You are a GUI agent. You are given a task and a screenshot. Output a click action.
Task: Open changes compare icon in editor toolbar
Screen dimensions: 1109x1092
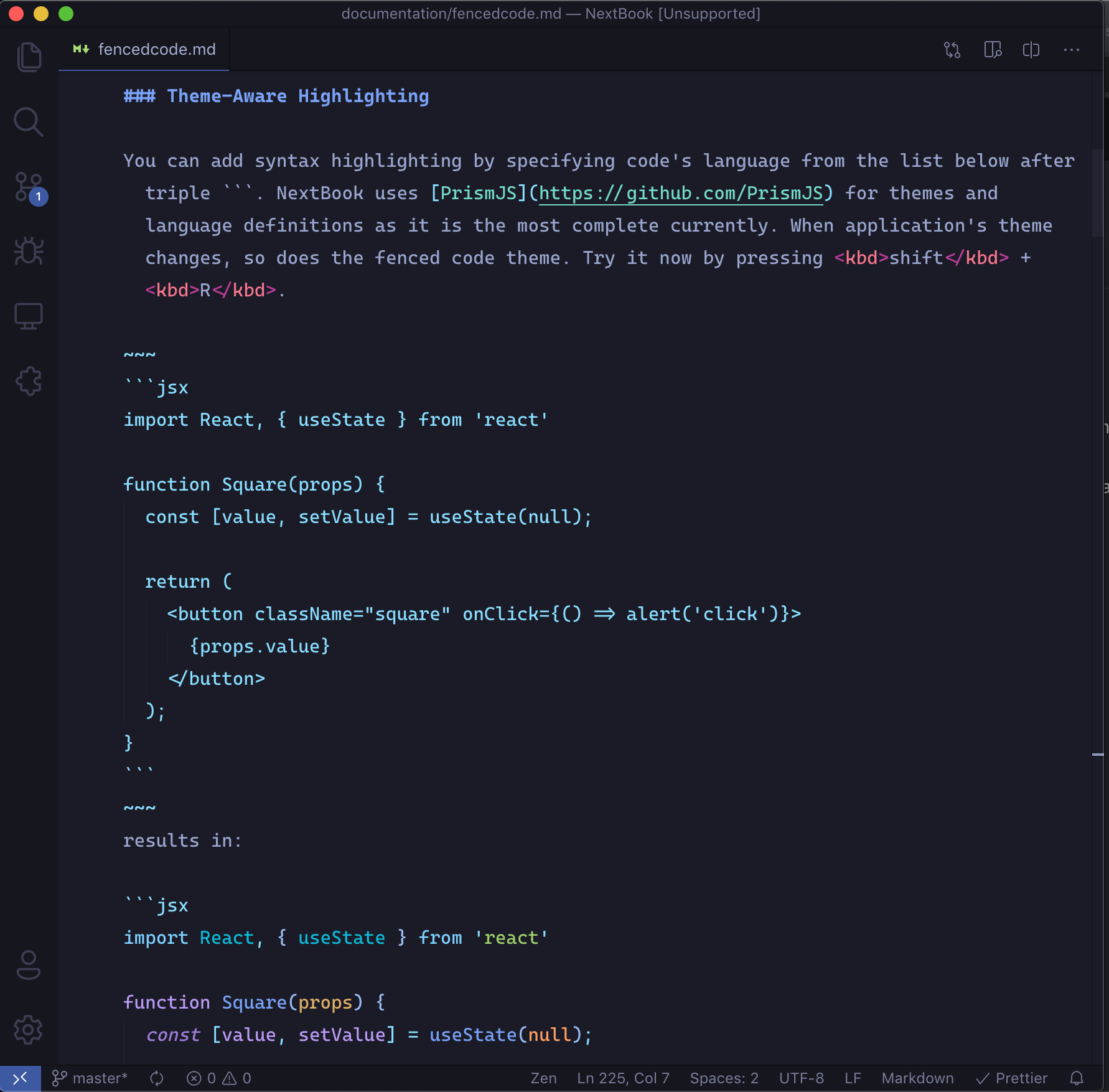coord(952,50)
